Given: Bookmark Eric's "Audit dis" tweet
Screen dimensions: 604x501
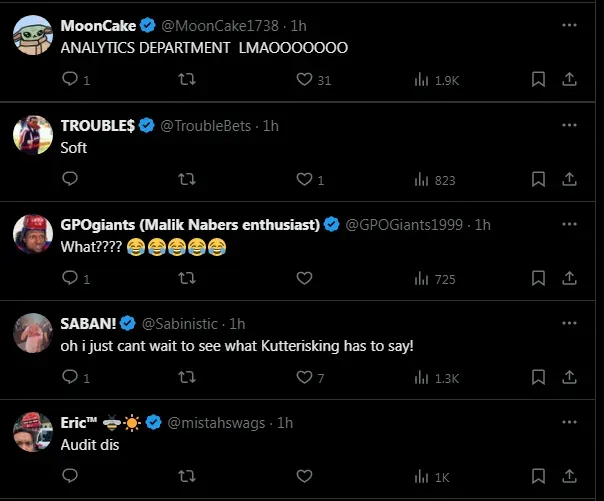Looking at the screenshot, I should (x=538, y=477).
